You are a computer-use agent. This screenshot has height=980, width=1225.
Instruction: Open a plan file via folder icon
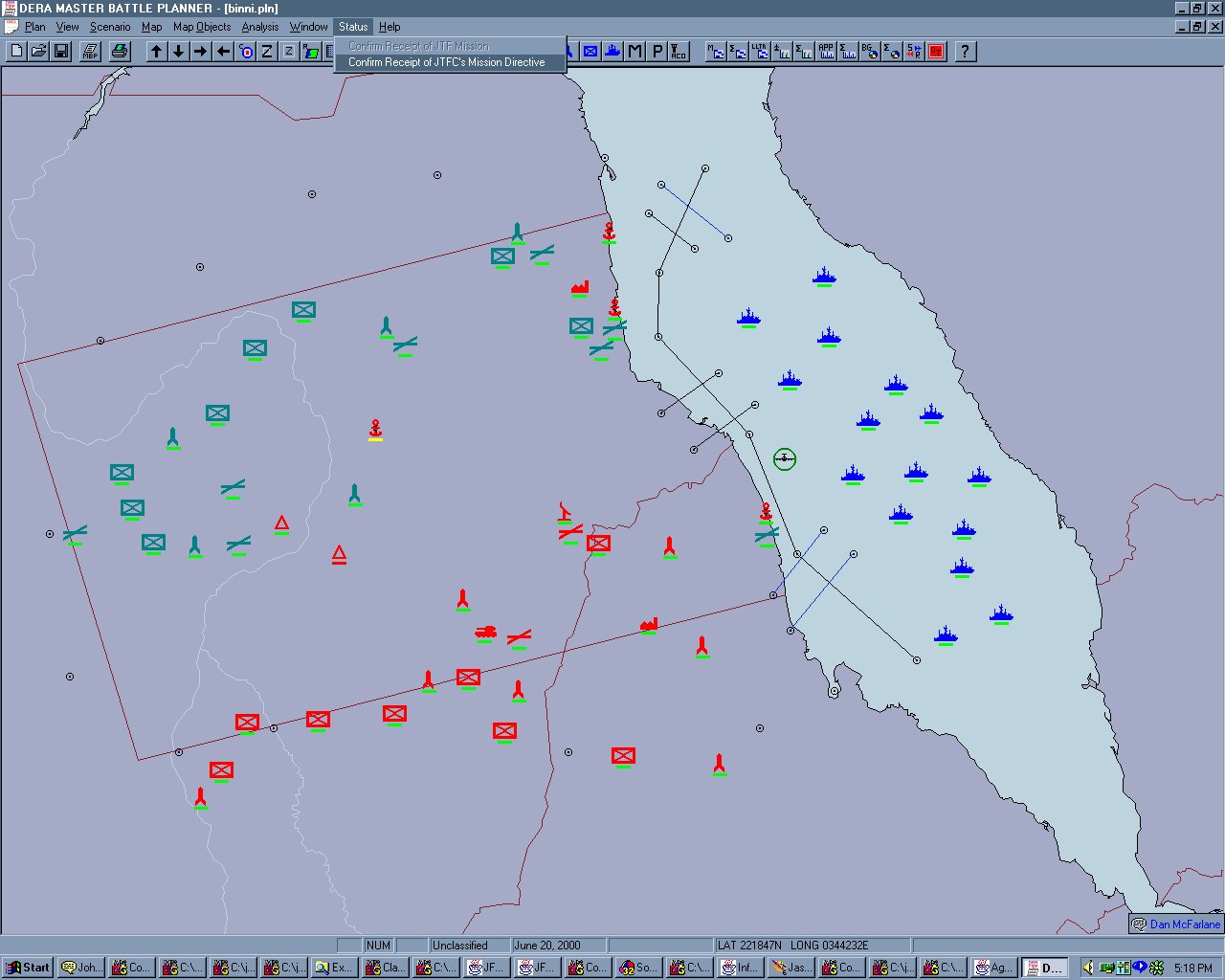pos(38,52)
